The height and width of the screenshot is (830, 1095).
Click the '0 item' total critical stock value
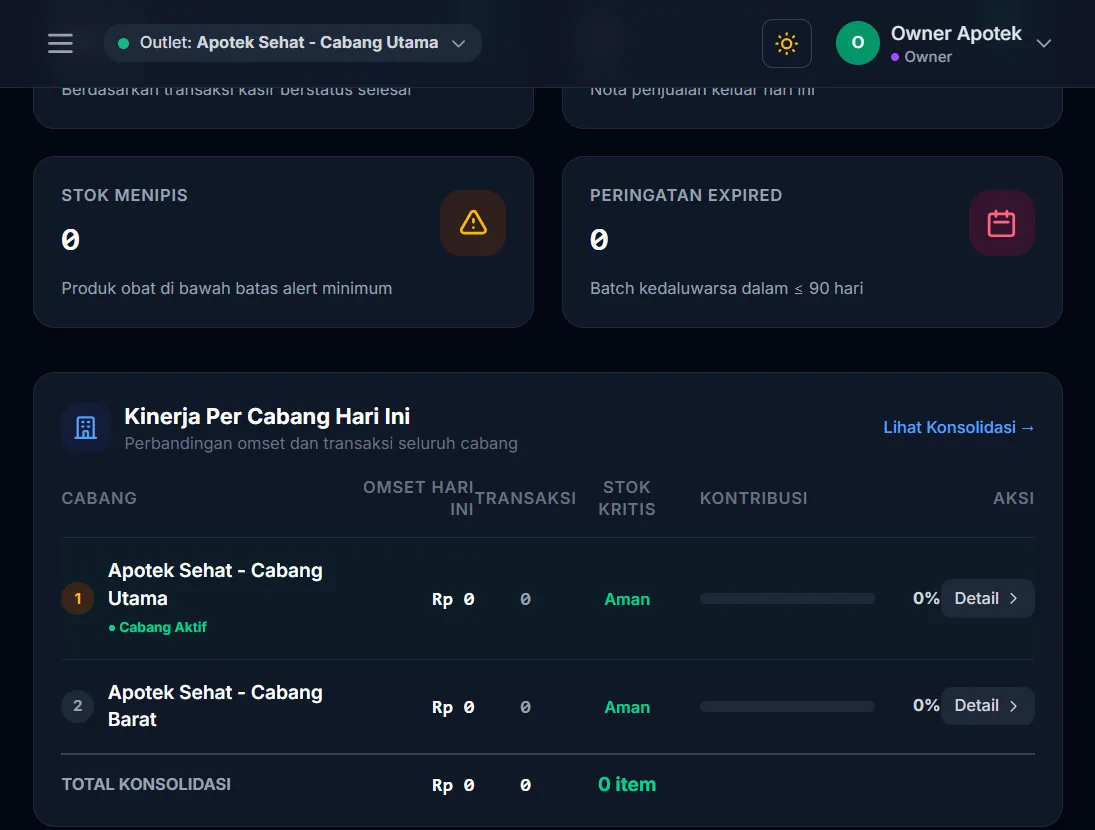point(627,784)
